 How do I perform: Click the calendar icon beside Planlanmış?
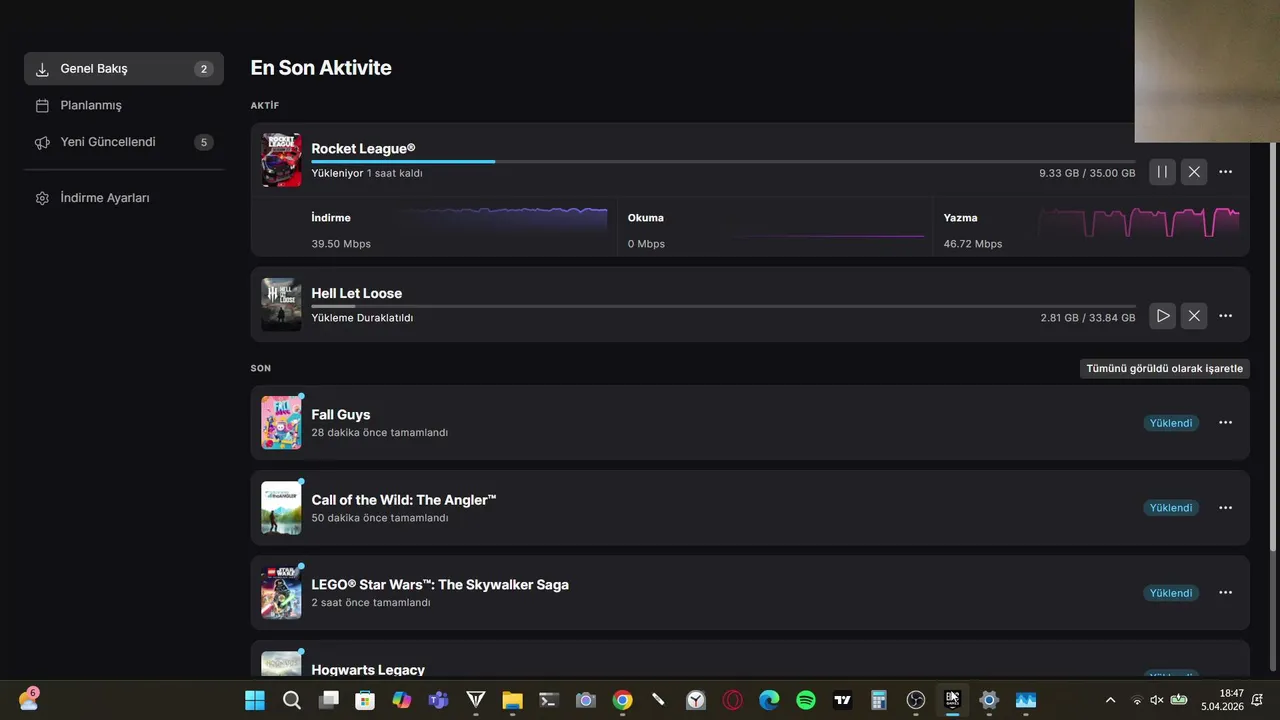click(x=42, y=105)
